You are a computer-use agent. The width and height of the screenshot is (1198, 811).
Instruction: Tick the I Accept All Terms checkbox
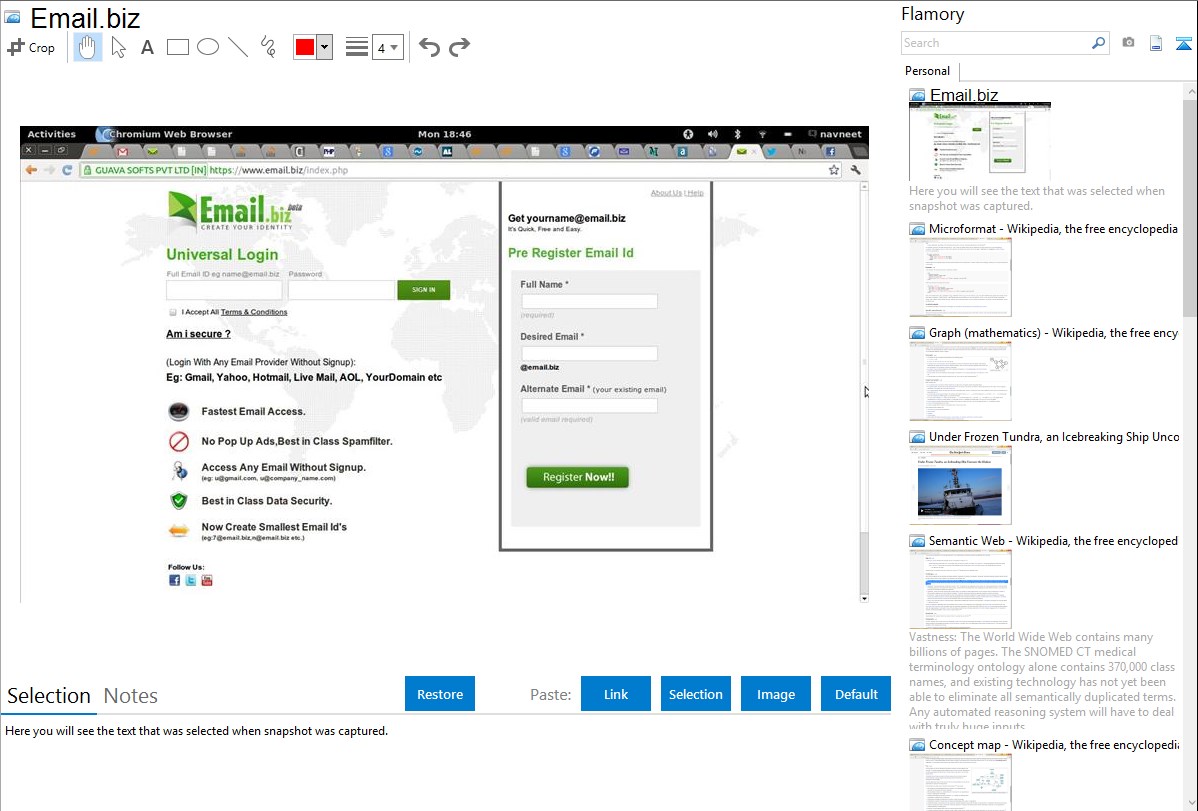[x=173, y=312]
